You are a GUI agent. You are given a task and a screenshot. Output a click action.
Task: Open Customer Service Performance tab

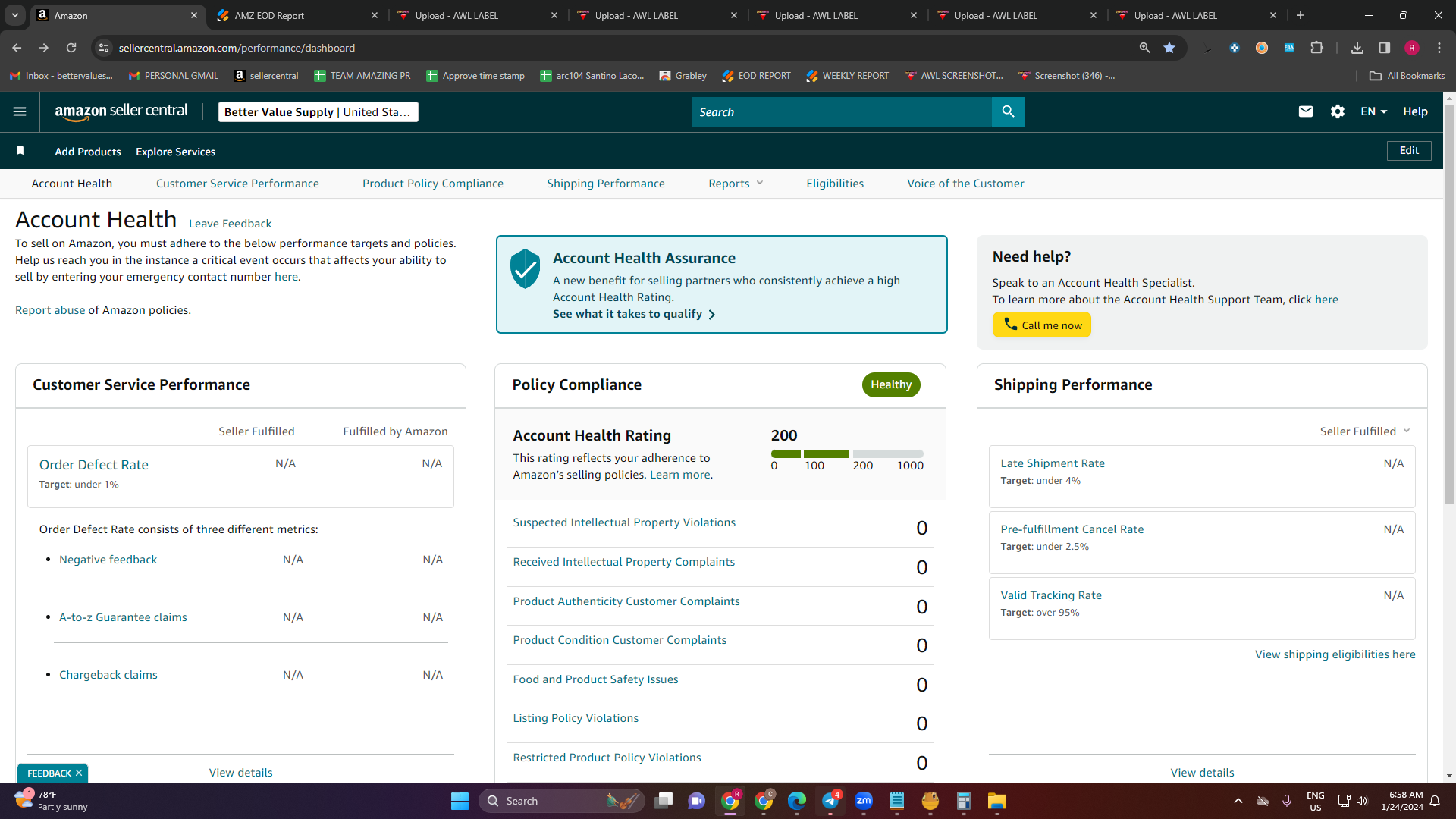237,183
